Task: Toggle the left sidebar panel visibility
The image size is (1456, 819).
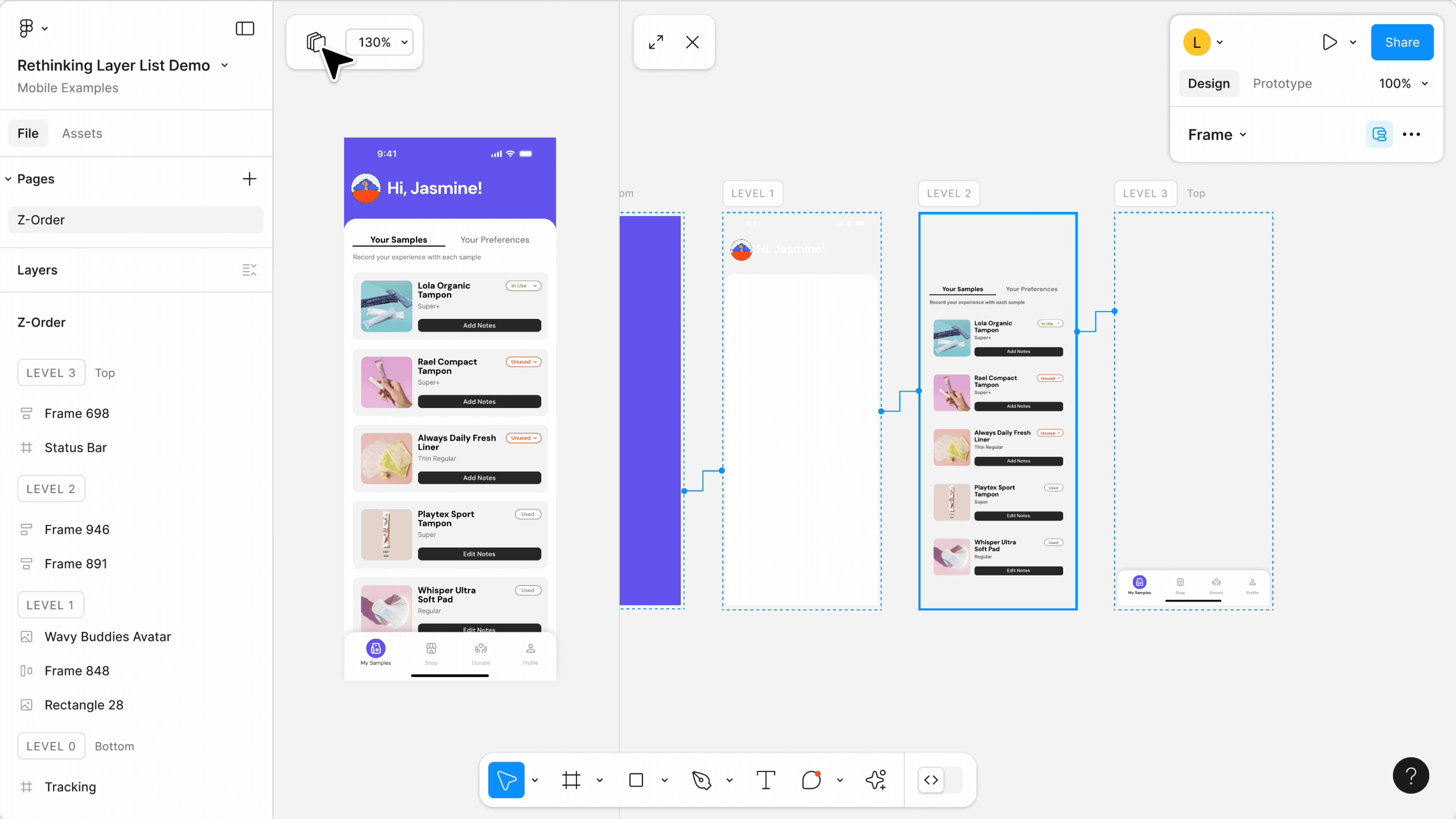Action: [x=245, y=28]
